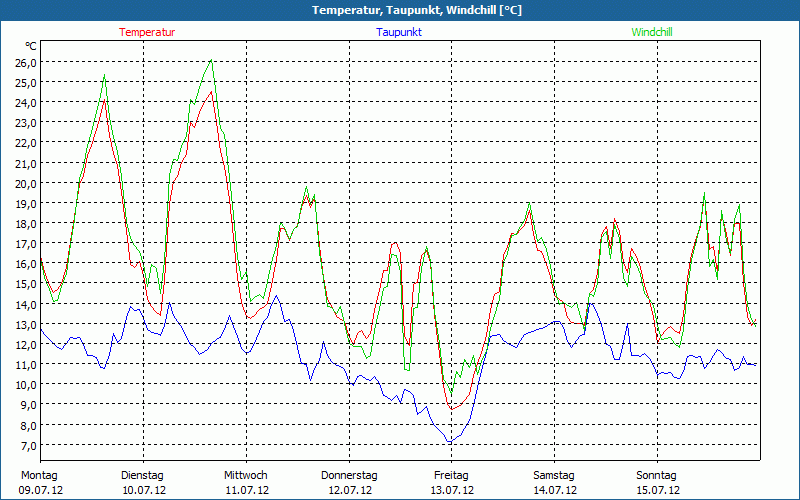Screen dimensions: 800x500
Task: Click the 15,0 y-axis value
Action: click(26, 284)
